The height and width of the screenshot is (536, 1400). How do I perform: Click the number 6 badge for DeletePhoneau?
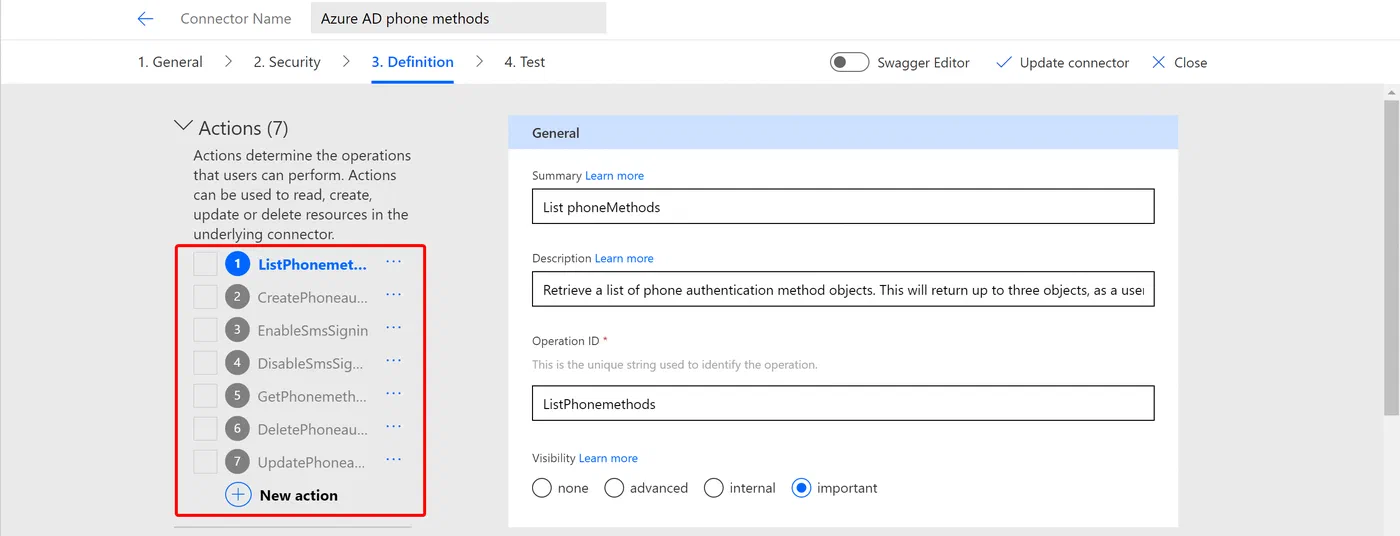point(237,429)
